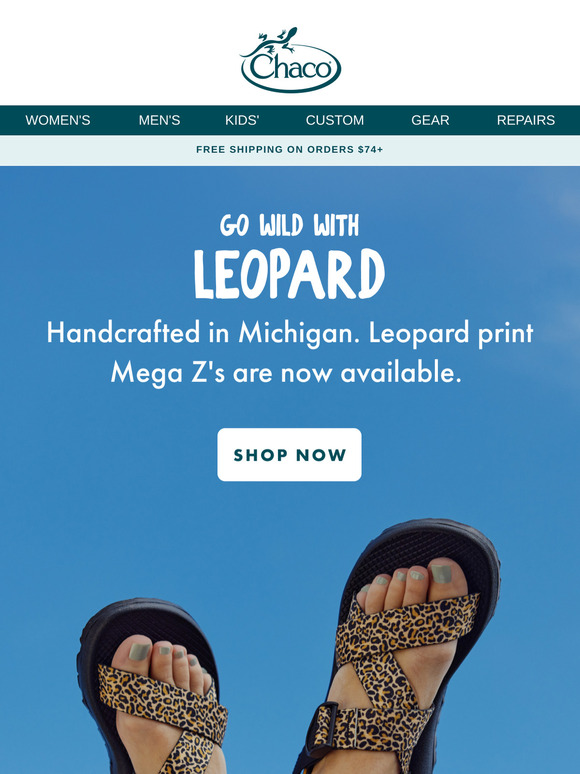Open the WOMEN'S navigation tab
Image resolution: width=580 pixels, height=774 pixels.
tap(58, 120)
